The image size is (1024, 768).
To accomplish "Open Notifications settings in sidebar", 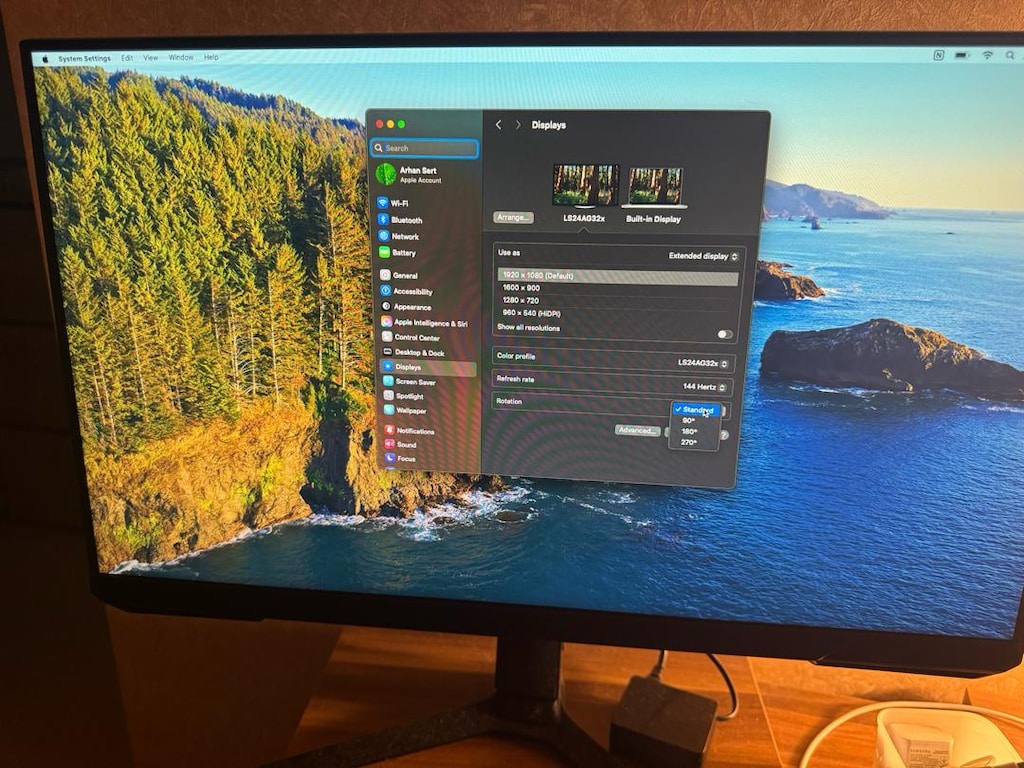I will pyautogui.click(x=409, y=430).
